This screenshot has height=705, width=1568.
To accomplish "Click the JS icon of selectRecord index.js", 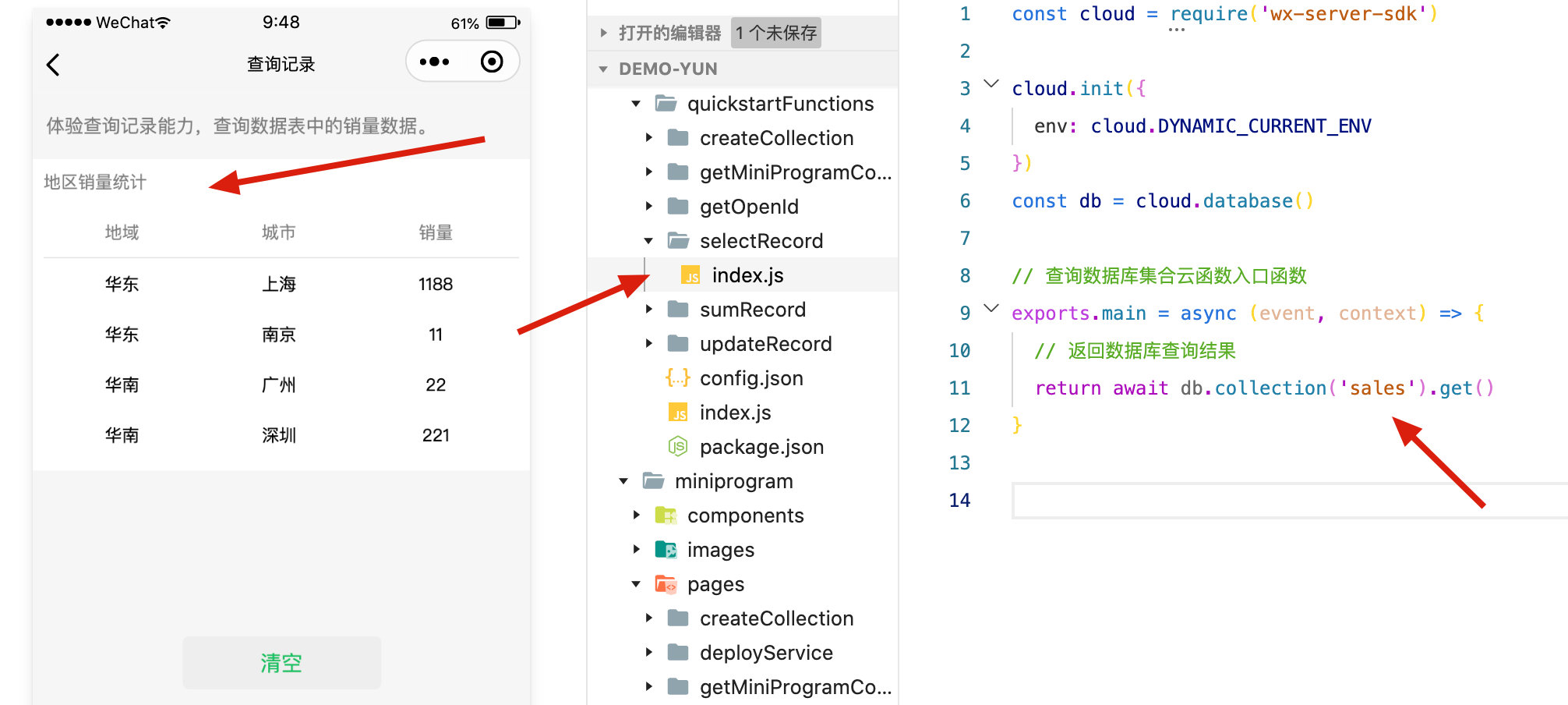I will coord(690,275).
